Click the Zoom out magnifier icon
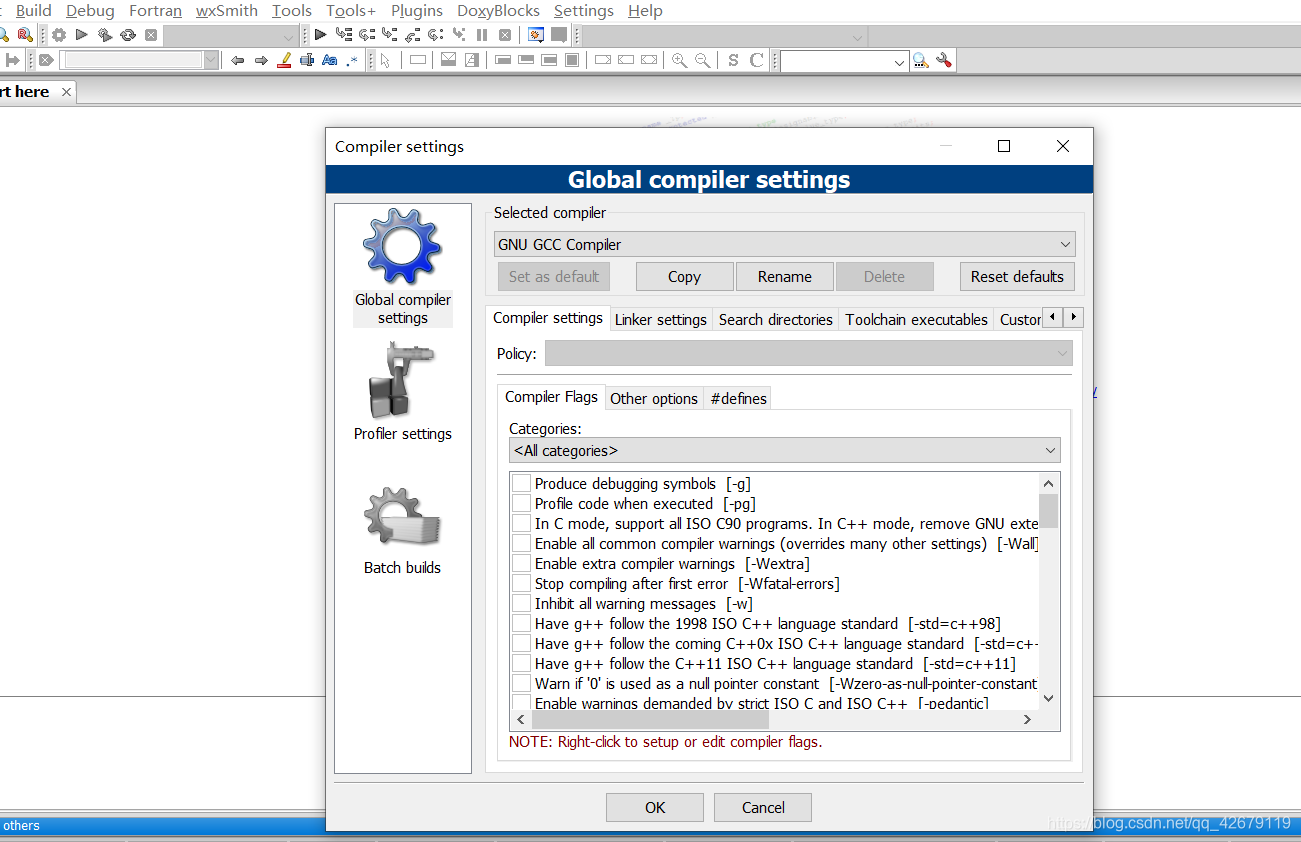 (703, 61)
